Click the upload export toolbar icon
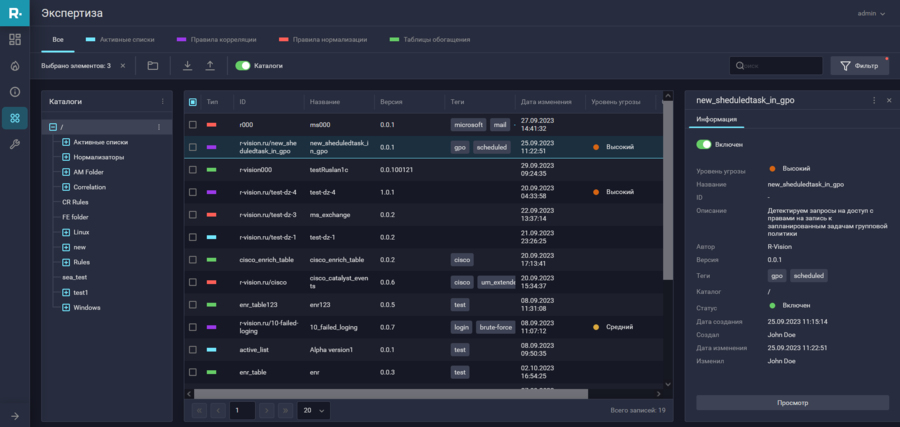 point(210,66)
